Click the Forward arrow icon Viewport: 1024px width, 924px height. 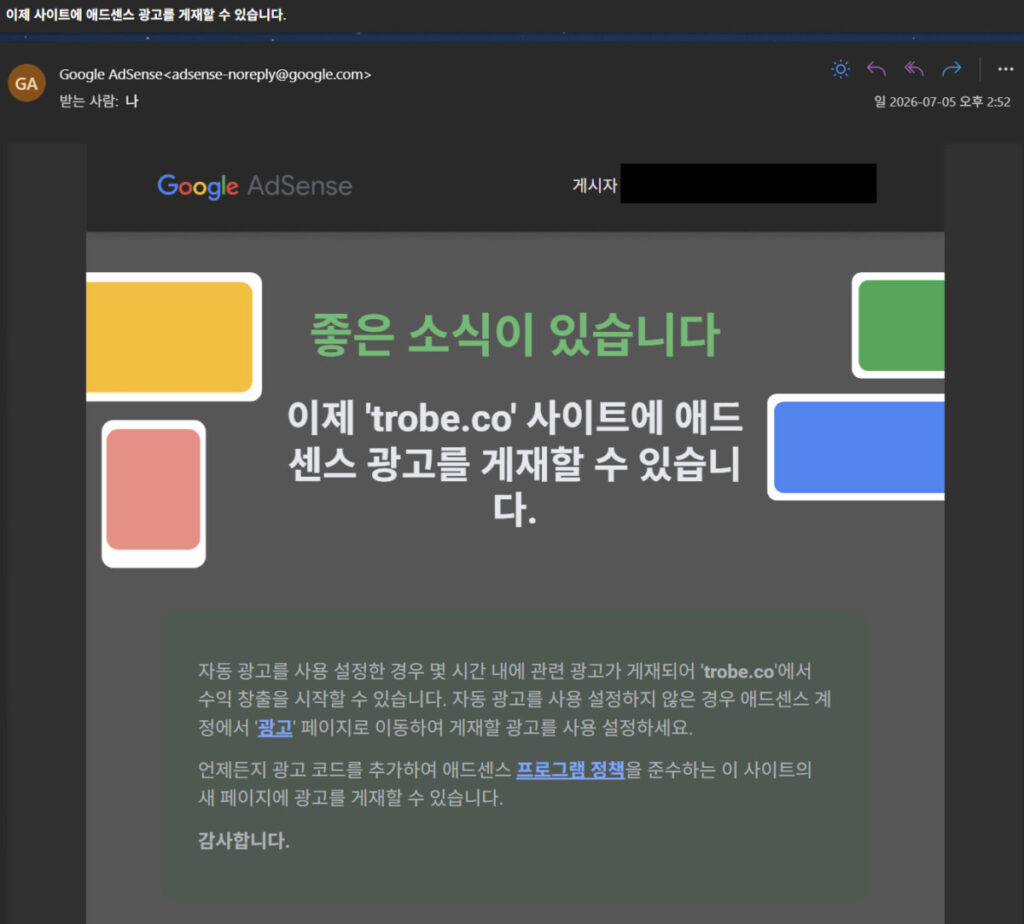tap(952, 69)
